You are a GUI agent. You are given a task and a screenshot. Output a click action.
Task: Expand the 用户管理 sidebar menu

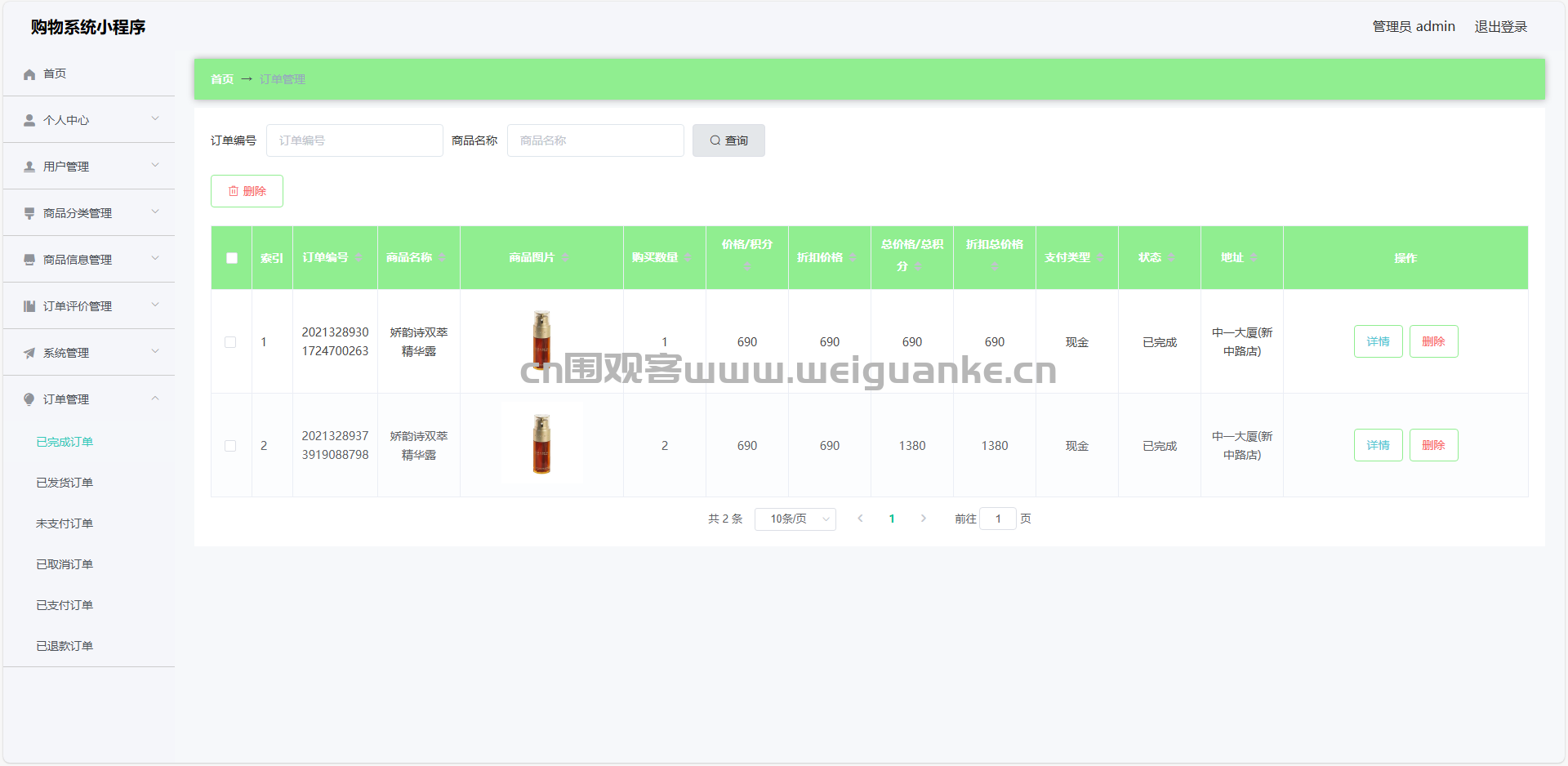tap(89, 167)
